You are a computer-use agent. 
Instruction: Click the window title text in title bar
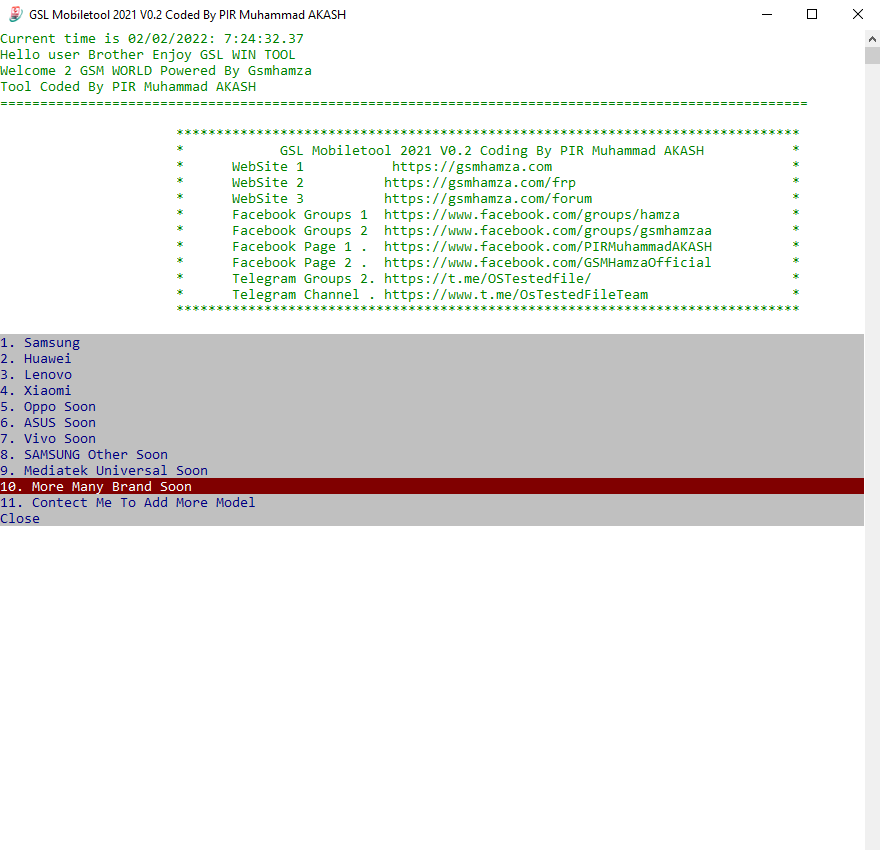pyautogui.click(x=187, y=15)
